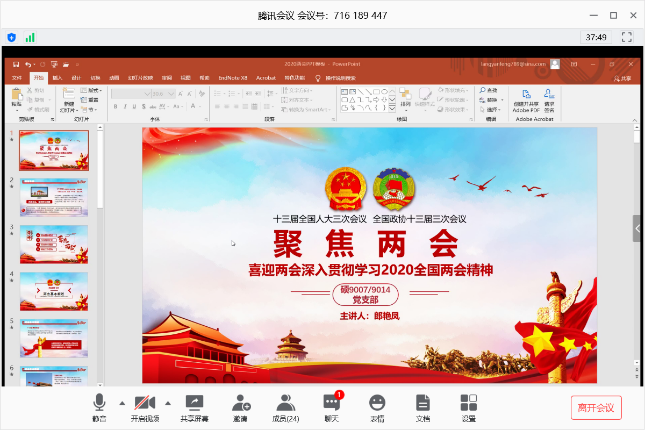Click the blue security shield icon
This screenshot has width=645, height=430.
(11, 37)
